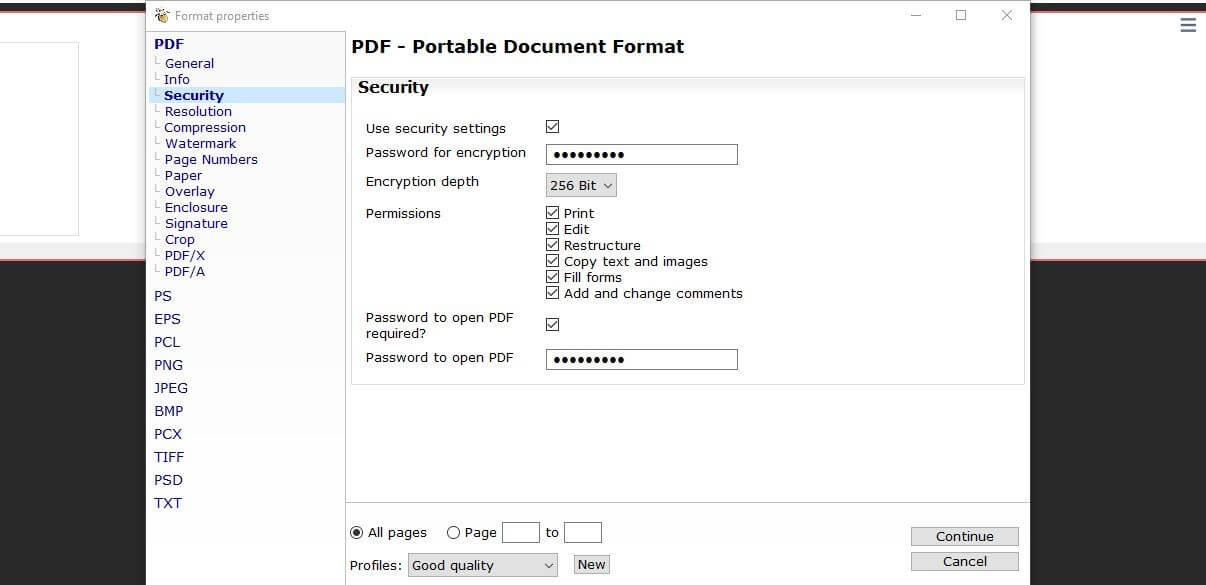Image resolution: width=1206 pixels, height=585 pixels.
Task: Open the Encryption depth 256 Bit dropdown
Action: [x=581, y=185]
